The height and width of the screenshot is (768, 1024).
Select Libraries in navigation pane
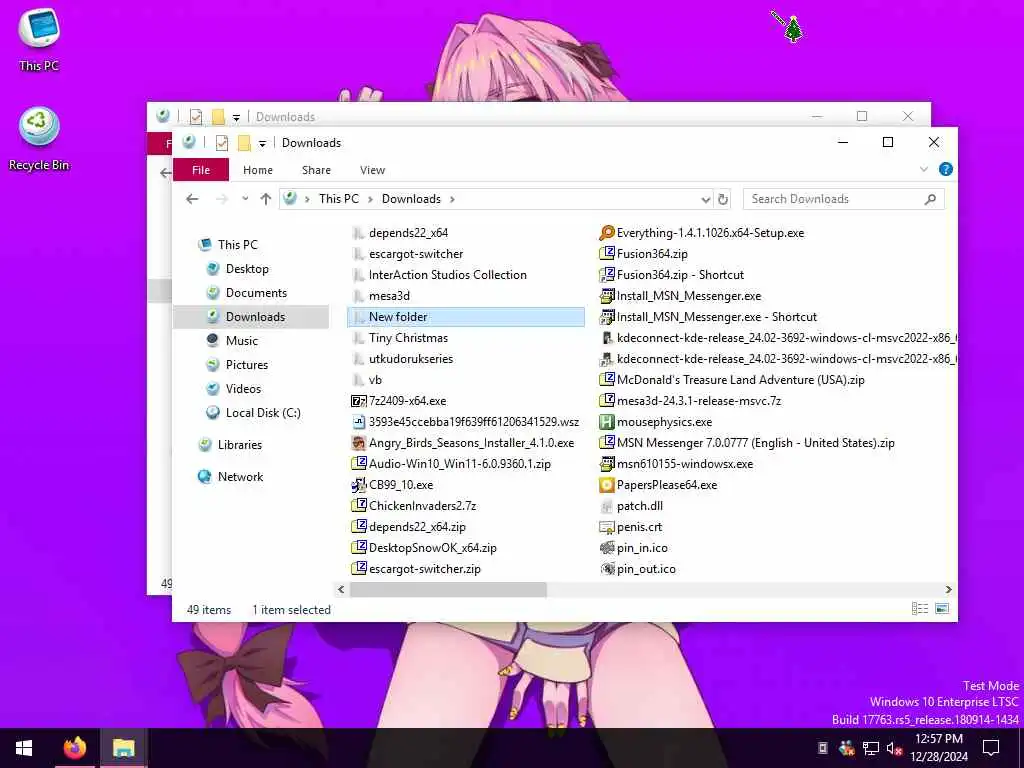(240, 445)
